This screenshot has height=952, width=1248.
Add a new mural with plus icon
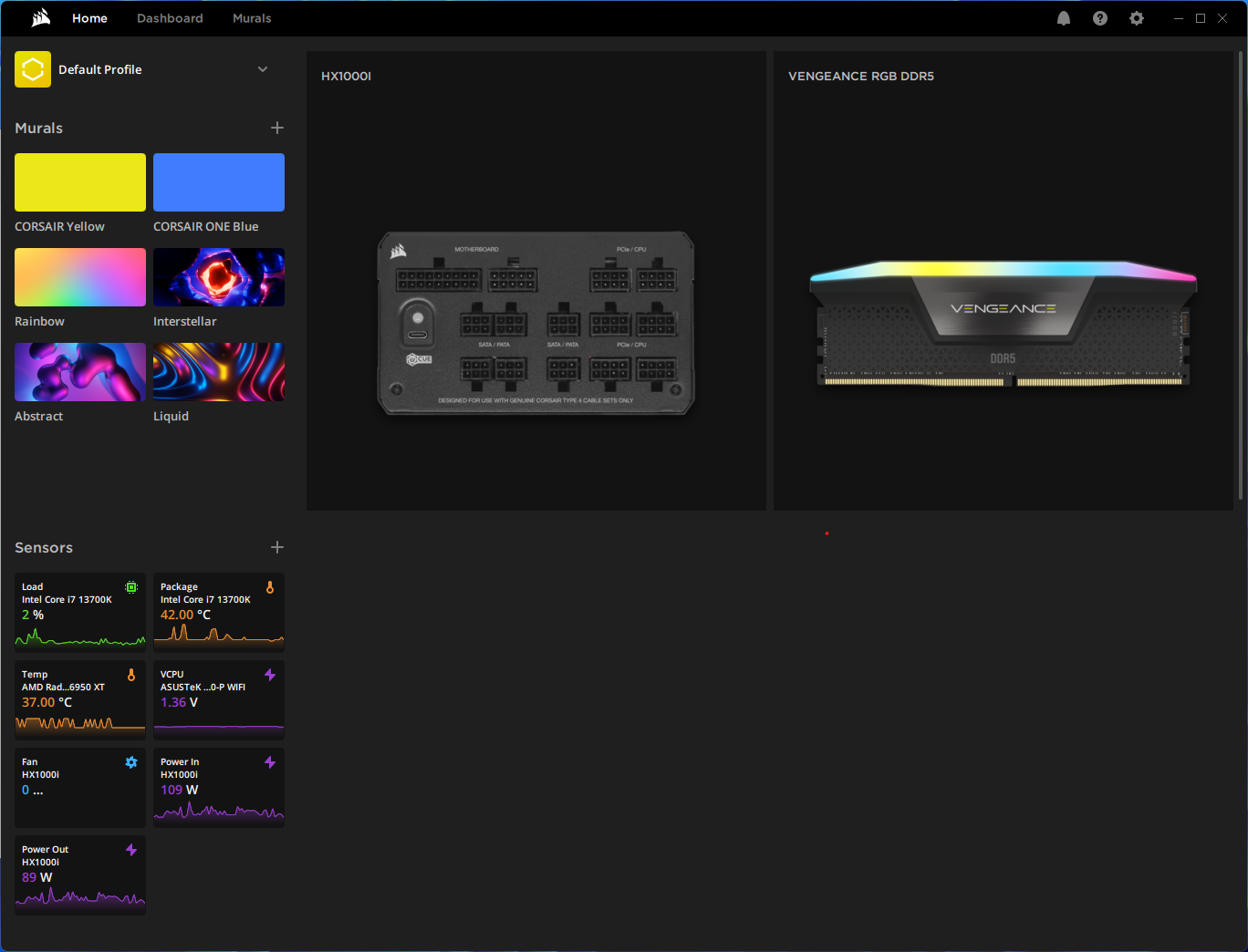pyautogui.click(x=277, y=128)
